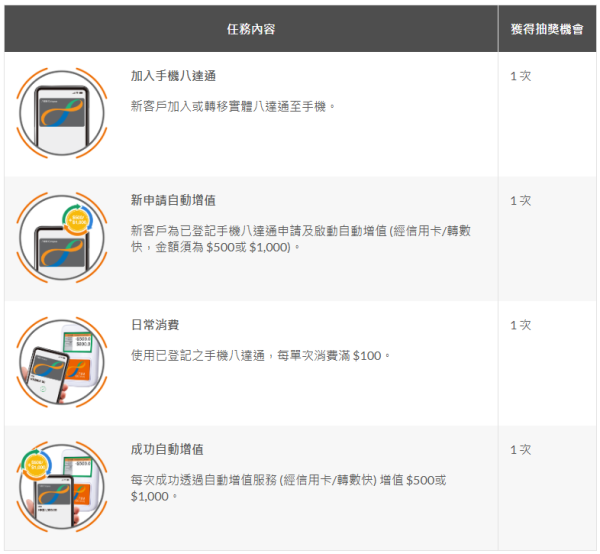This screenshot has height=554, width=600.
Task: Select the 獲得抽獎機會 column header
Action: [547, 29]
